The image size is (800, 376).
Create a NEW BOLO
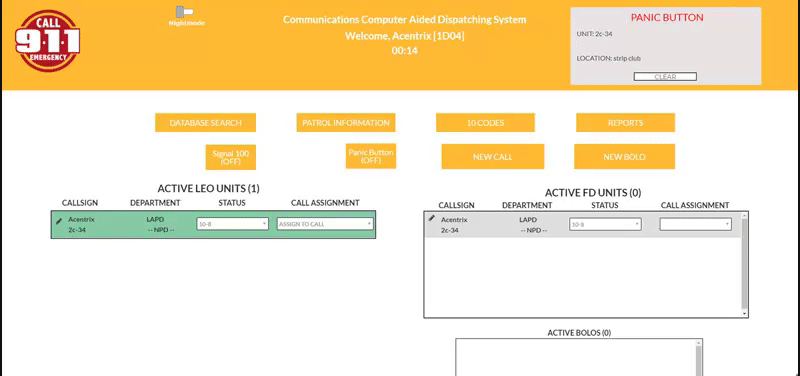[624, 157]
